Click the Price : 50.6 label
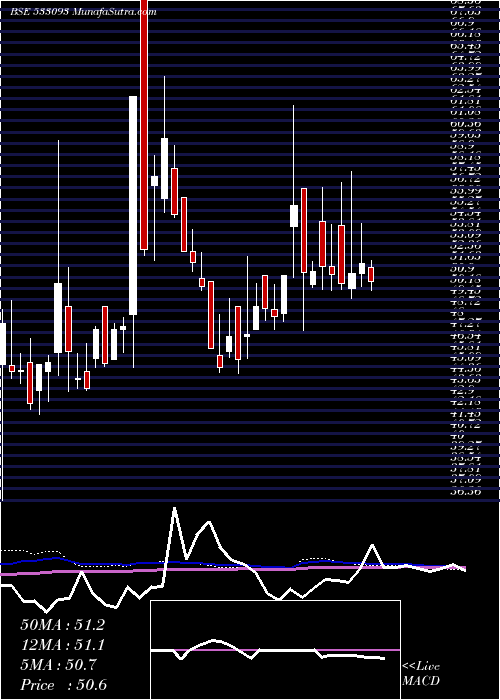 (x=63, y=685)
